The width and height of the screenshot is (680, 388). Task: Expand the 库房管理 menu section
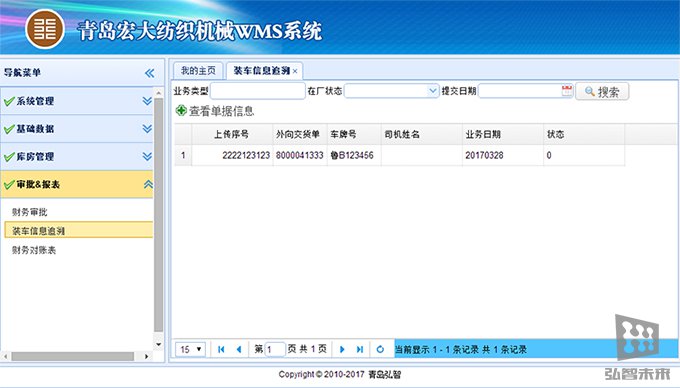[147, 157]
